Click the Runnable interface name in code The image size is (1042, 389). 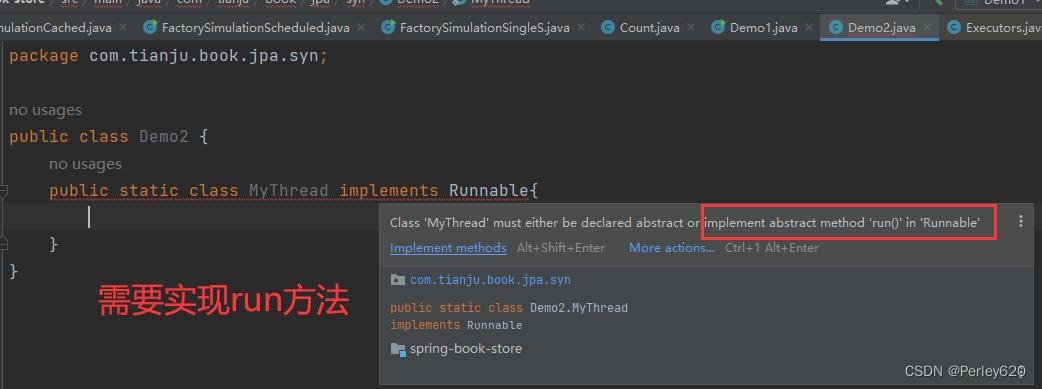point(488,191)
